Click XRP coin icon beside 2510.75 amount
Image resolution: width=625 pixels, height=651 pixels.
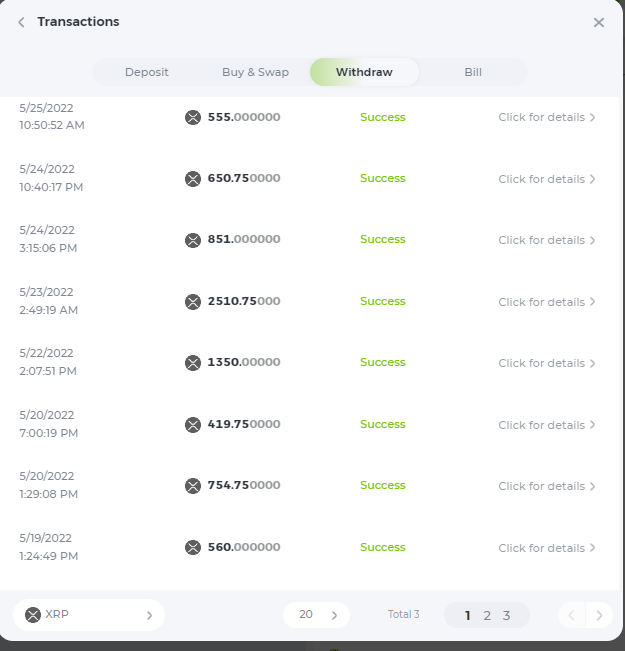click(x=193, y=302)
